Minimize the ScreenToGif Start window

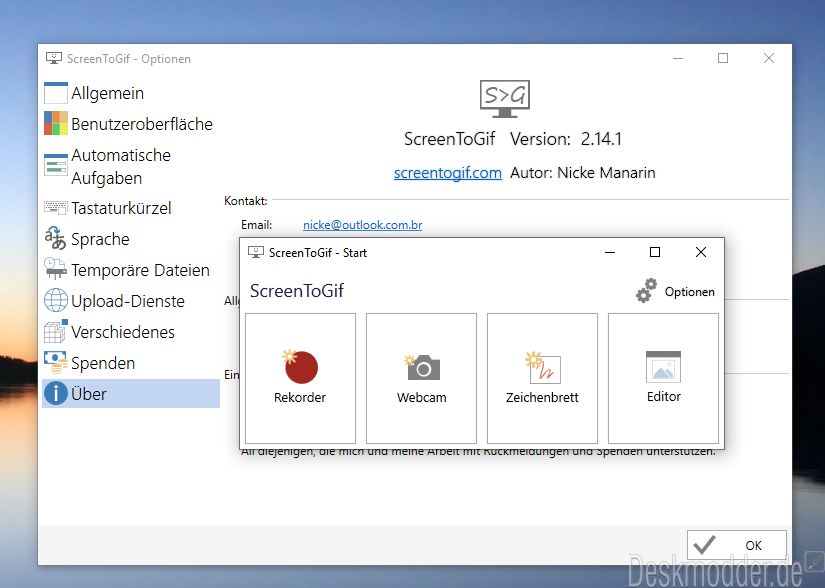pyautogui.click(x=610, y=252)
